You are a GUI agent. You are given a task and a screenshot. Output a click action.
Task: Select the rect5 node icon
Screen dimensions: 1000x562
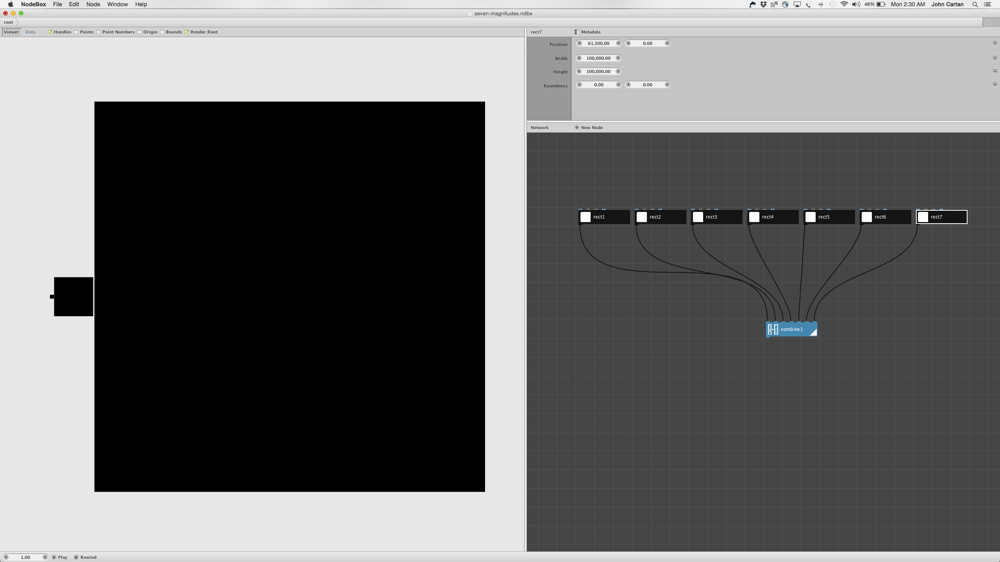(810, 217)
